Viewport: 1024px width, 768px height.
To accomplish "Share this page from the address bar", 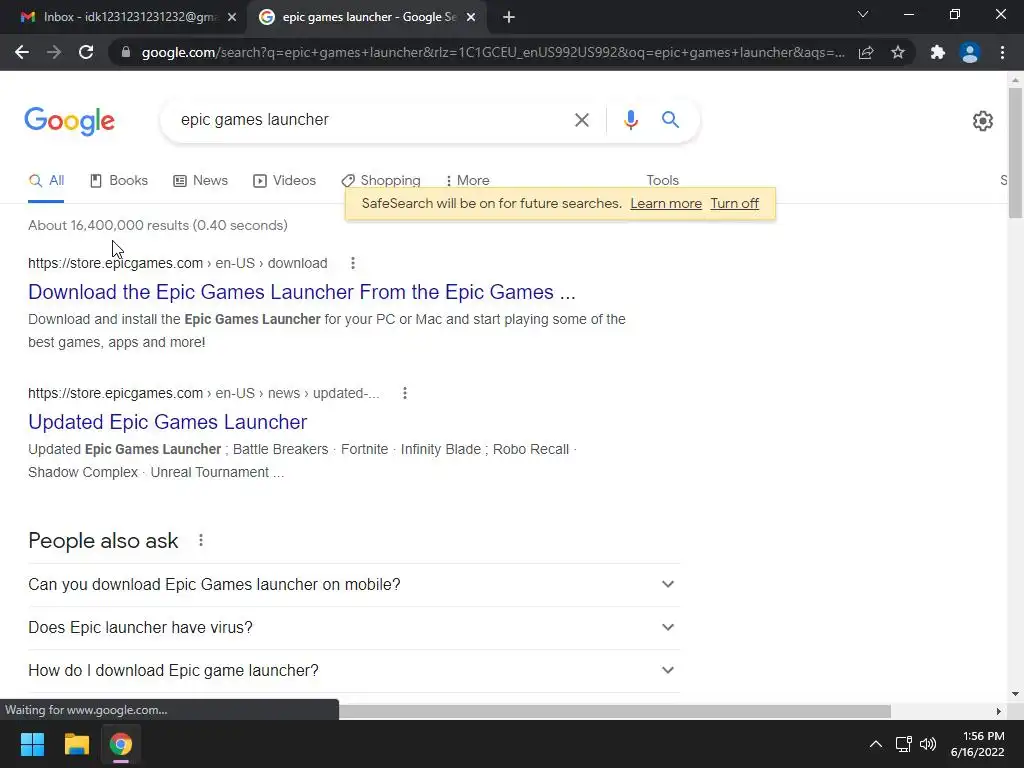I will point(866,52).
